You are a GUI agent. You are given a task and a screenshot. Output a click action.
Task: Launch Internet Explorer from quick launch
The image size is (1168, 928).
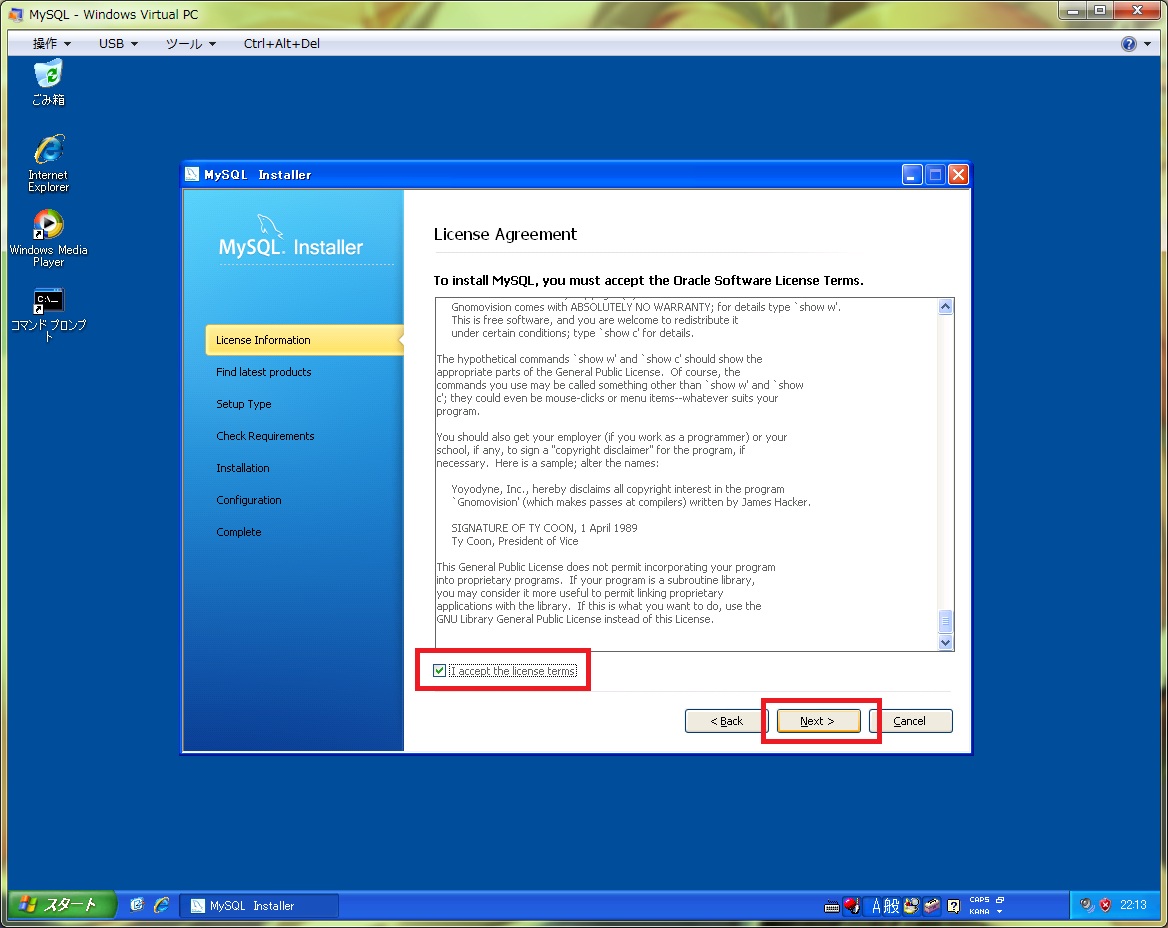161,905
